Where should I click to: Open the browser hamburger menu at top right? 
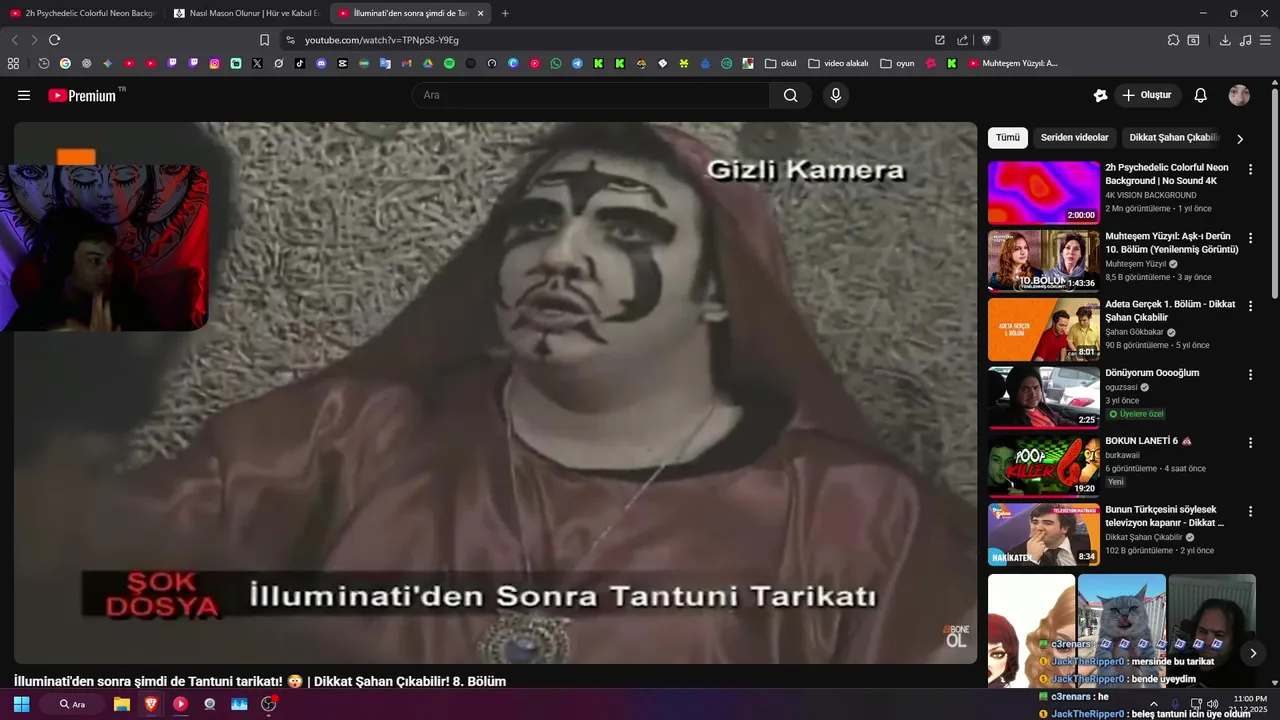[x=1265, y=40]
